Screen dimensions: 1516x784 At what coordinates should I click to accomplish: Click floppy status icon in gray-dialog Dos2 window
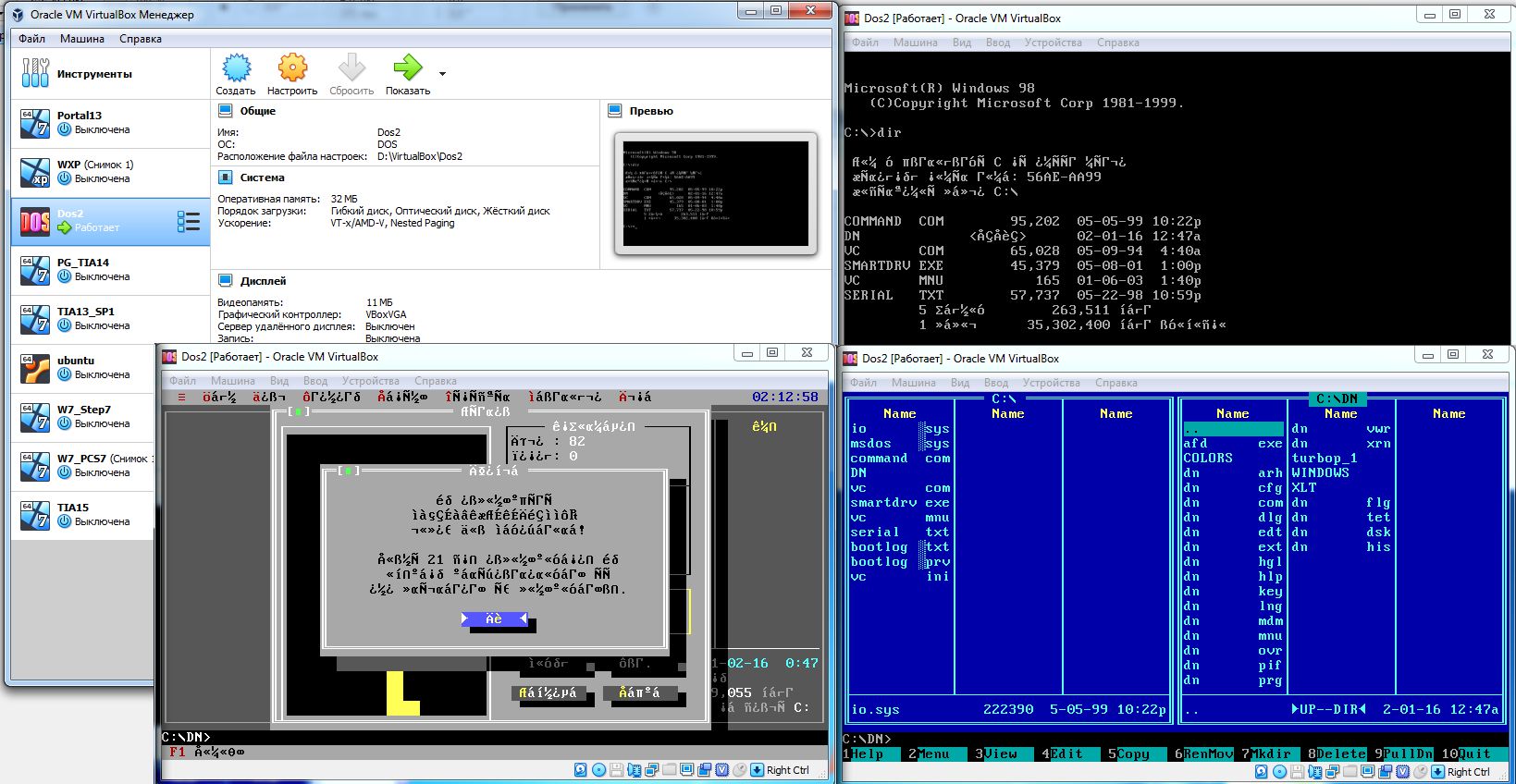[616, 770]
